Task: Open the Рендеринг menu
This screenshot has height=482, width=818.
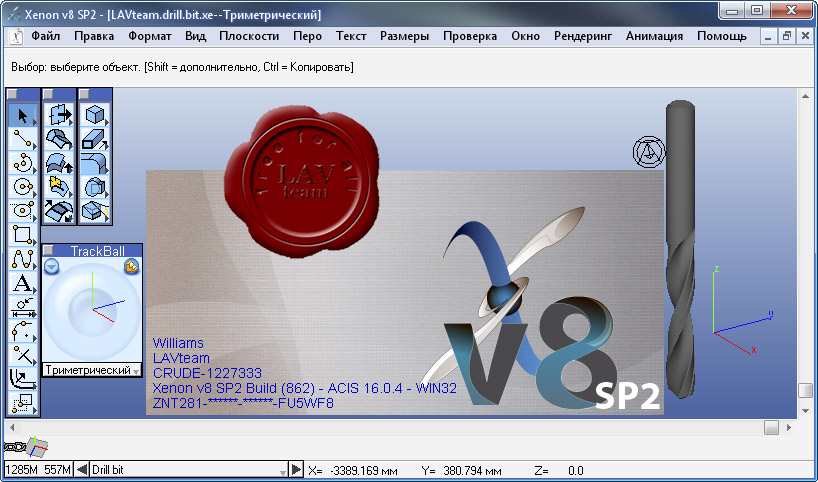Action: (x=583, y=37)
